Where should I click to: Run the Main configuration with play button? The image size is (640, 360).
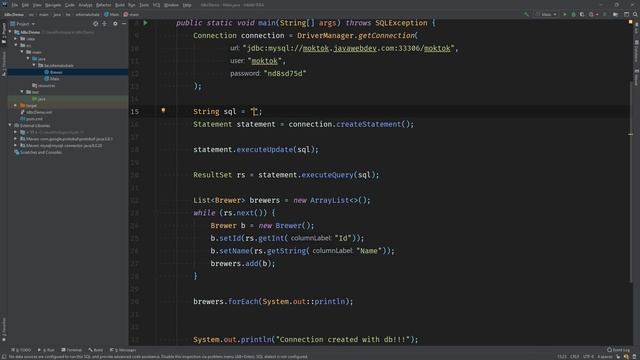tap(565, 14)
